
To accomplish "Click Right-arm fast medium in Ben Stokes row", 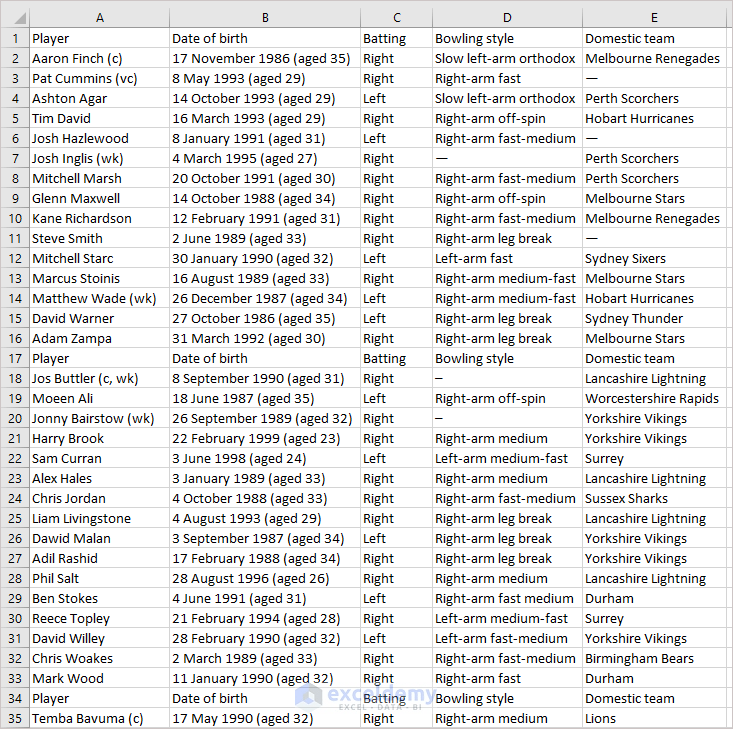I will [x=507, y=599].
